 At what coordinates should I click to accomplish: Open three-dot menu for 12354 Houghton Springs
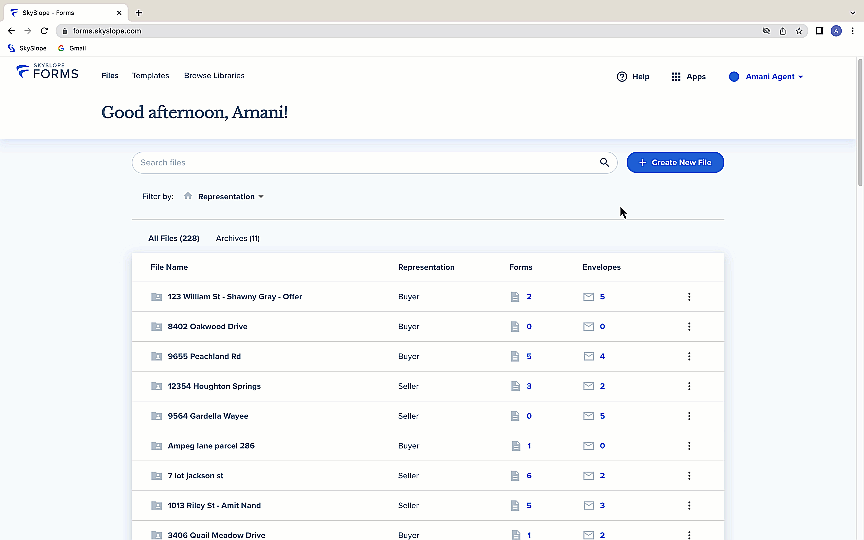click(689, 386)
